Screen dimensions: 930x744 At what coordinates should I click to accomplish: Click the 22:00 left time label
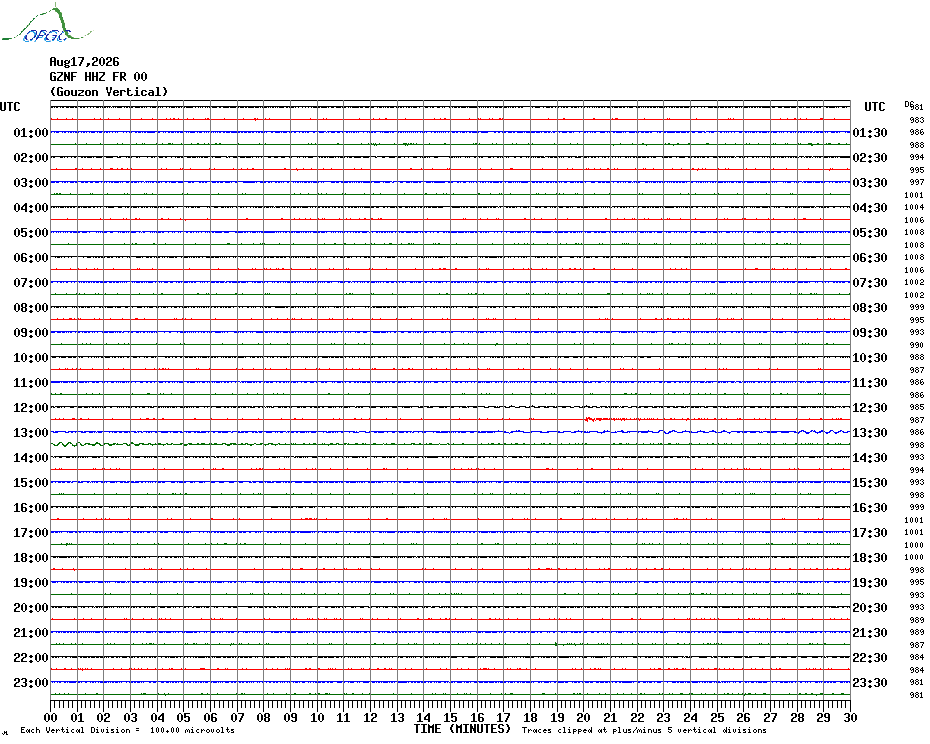(x=31, y=657)
